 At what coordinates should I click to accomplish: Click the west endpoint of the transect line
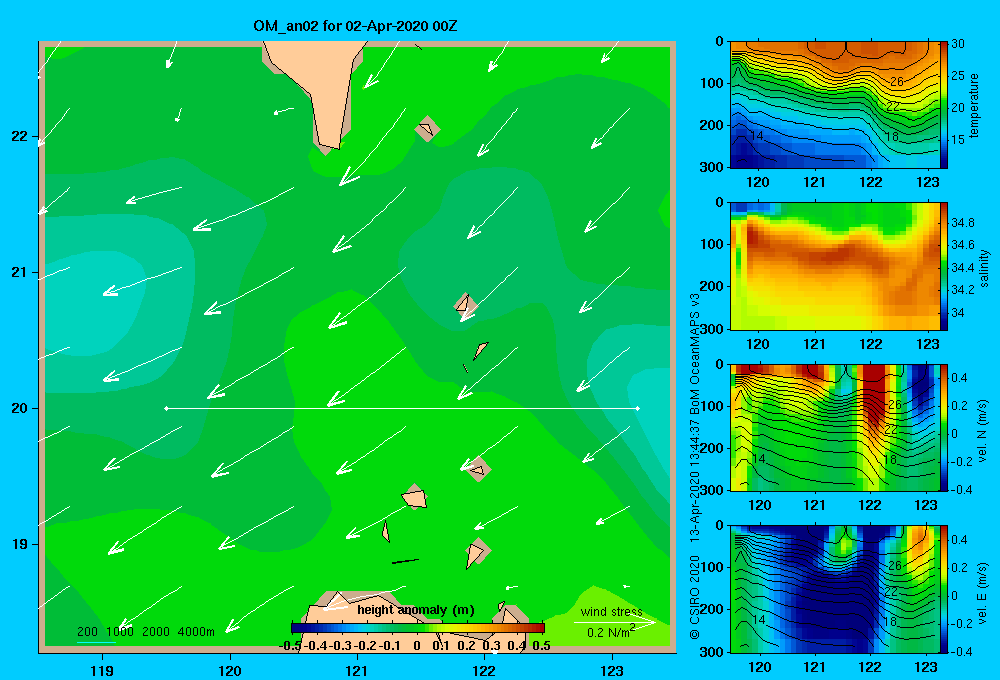(x=166, y=408)
